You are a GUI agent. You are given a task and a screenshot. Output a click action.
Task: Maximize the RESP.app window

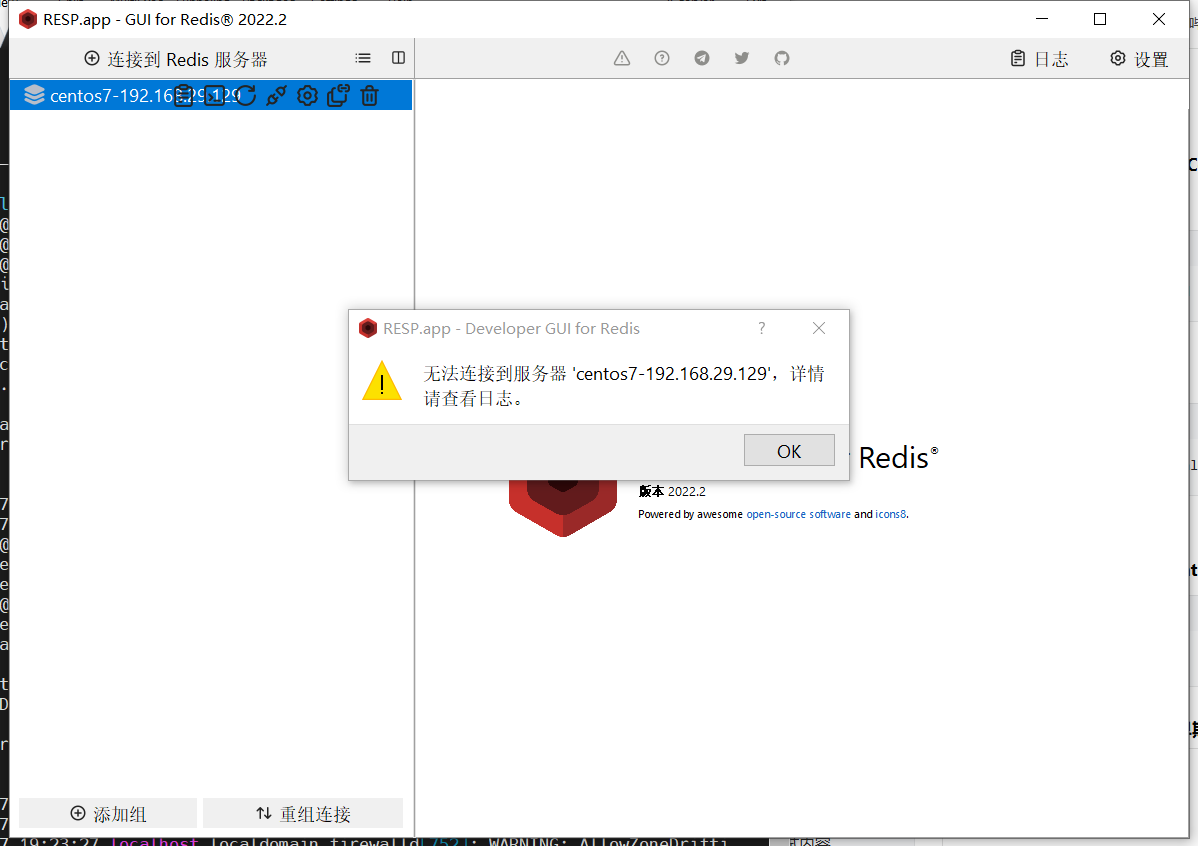coord(1100,19)
